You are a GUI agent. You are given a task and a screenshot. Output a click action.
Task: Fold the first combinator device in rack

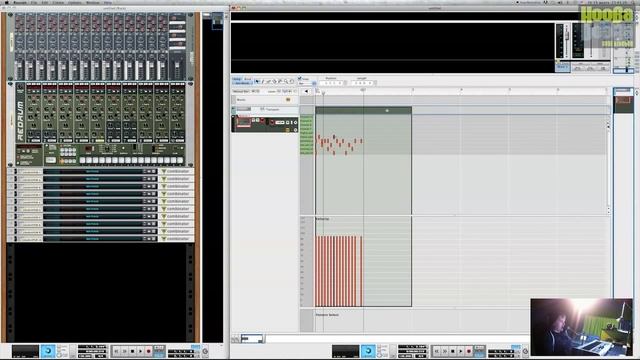[11, 171]
